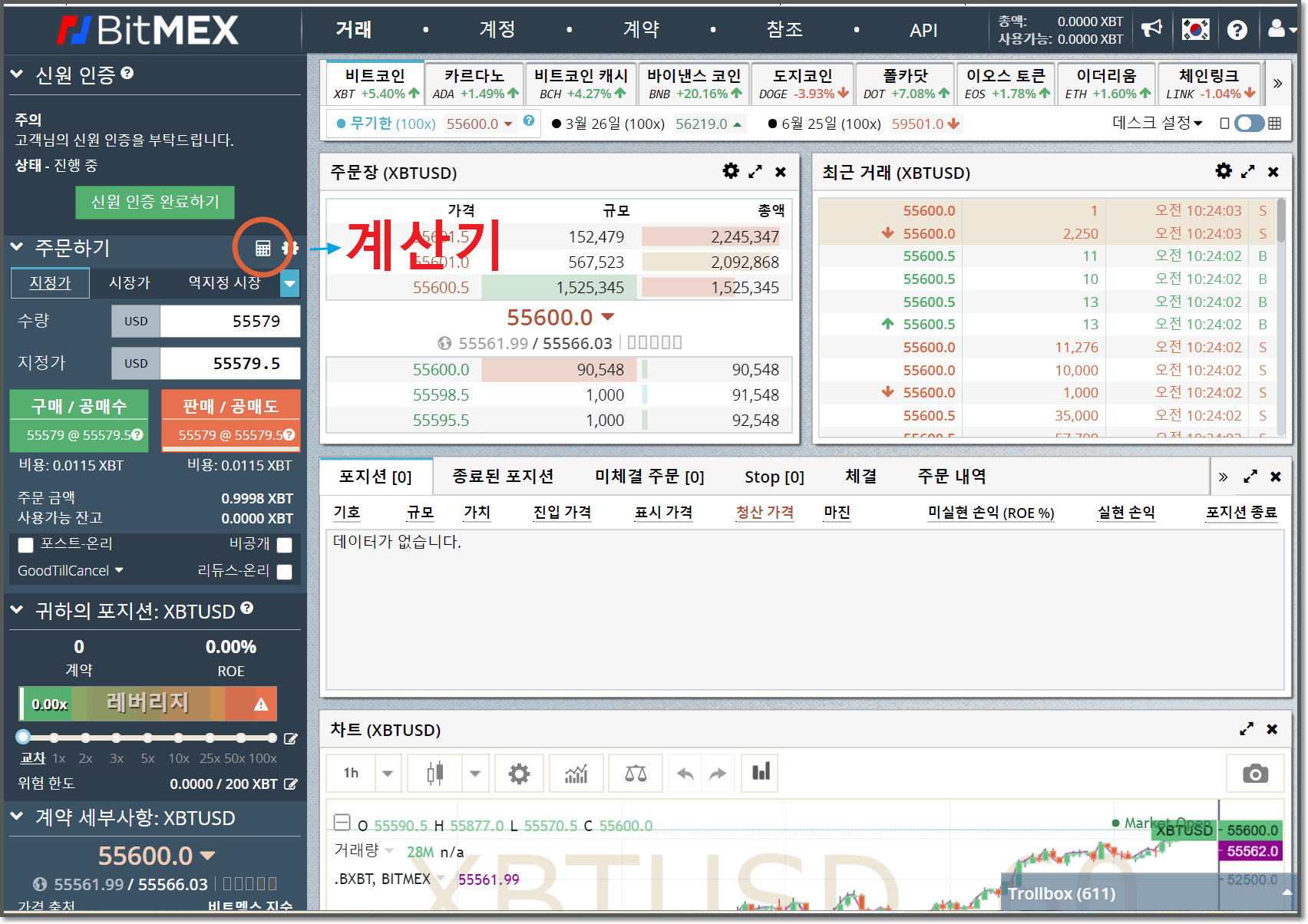Enable 비공개 hidden order checkbox
Image resolution: width=1308 pixels, height=924 pixels.
click(x=285, y=545)
